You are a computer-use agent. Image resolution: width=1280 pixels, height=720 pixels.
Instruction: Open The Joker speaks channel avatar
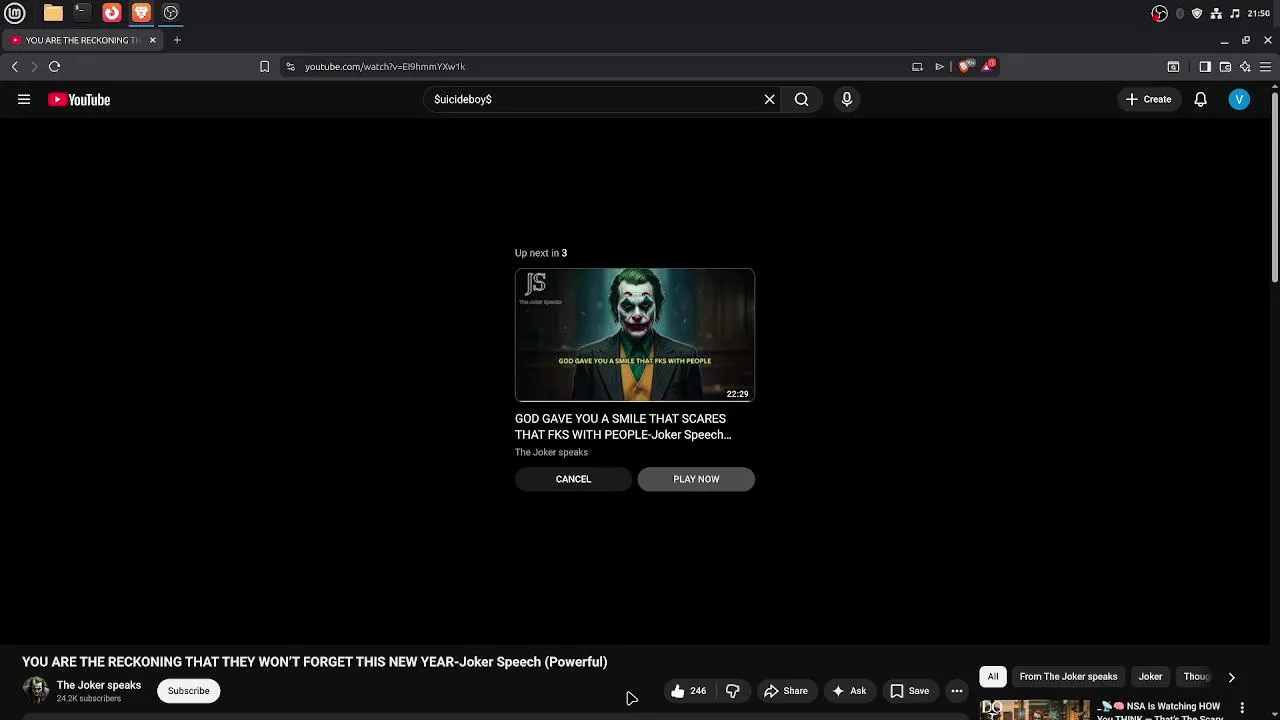36,690
